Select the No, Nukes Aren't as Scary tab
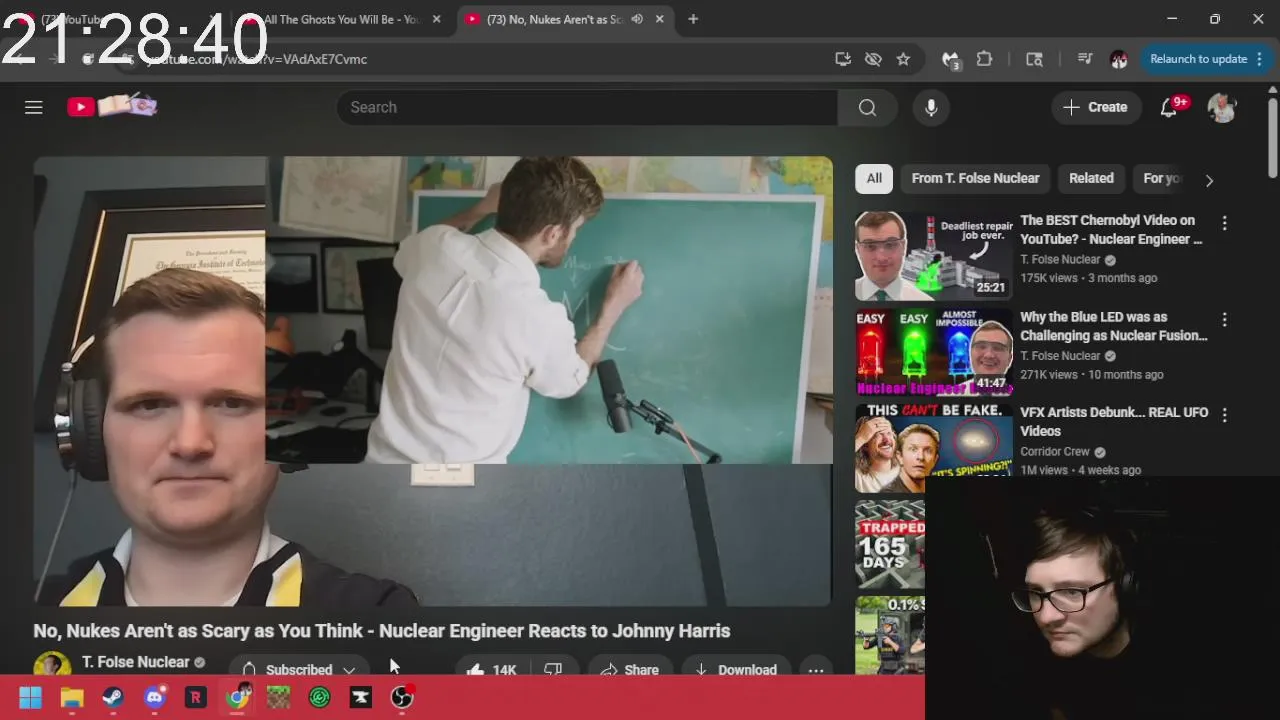This screenshot has width=1280, height=720. point(555,19)
